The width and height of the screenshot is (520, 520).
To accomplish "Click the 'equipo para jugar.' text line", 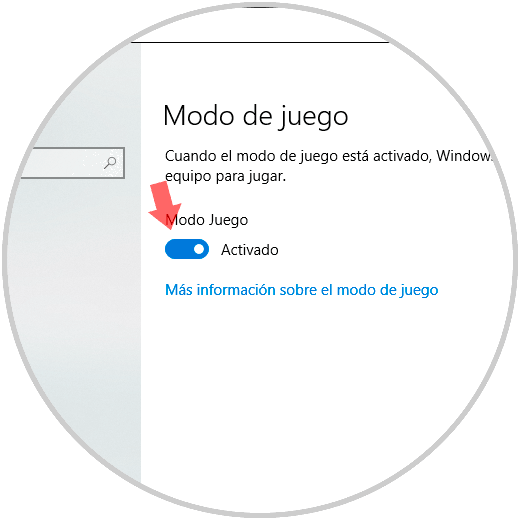I will click(226, 176).
